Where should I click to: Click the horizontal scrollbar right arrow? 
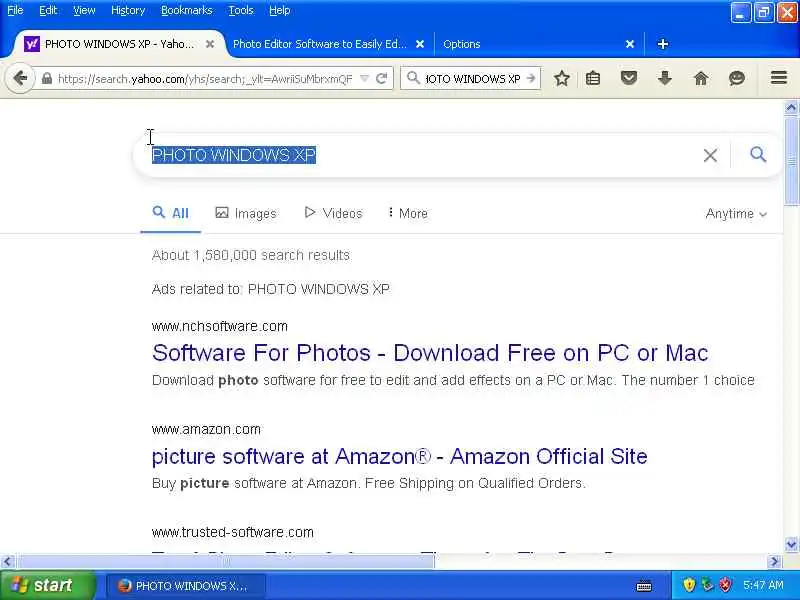pos(774,561)
